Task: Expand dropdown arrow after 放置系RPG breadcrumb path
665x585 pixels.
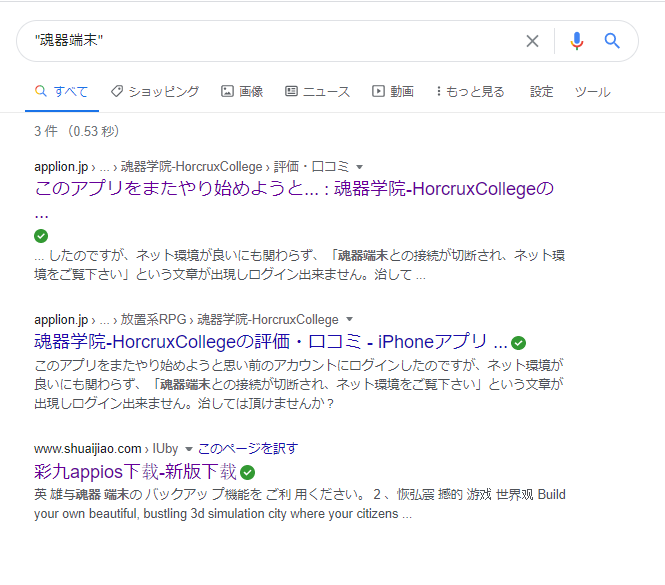Action: [x=349, y=319]
